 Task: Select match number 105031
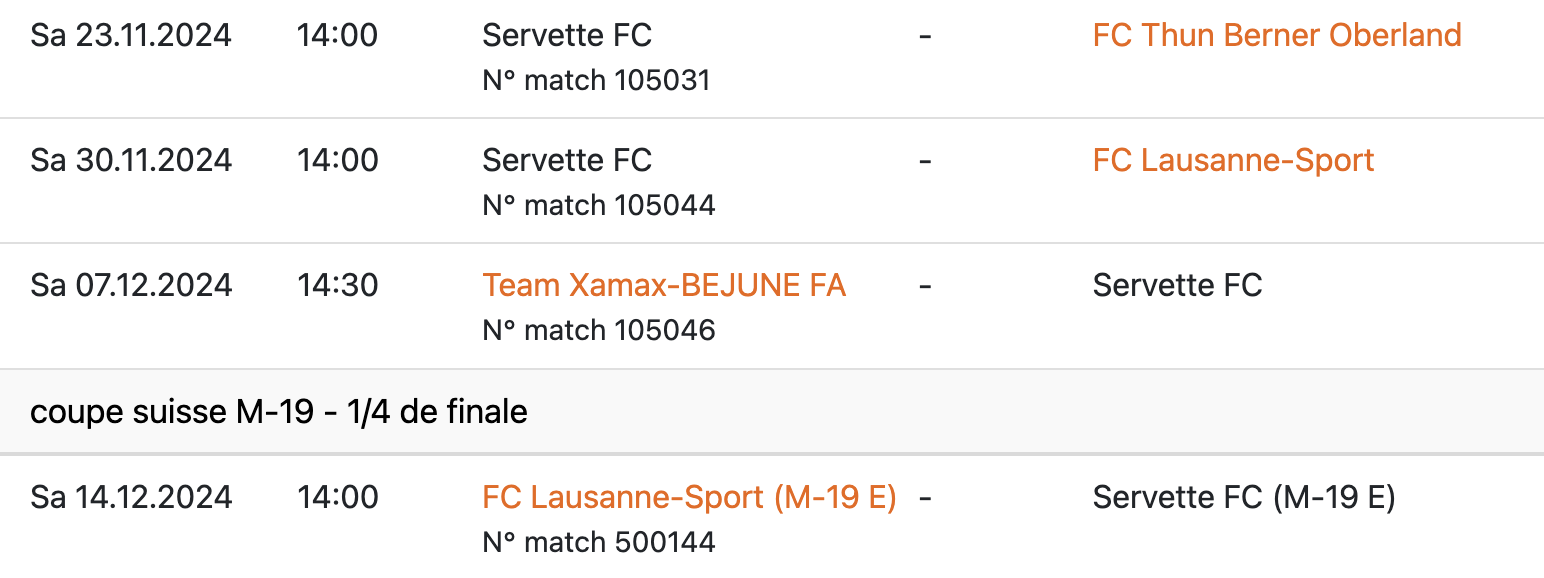tap(596, 81)
